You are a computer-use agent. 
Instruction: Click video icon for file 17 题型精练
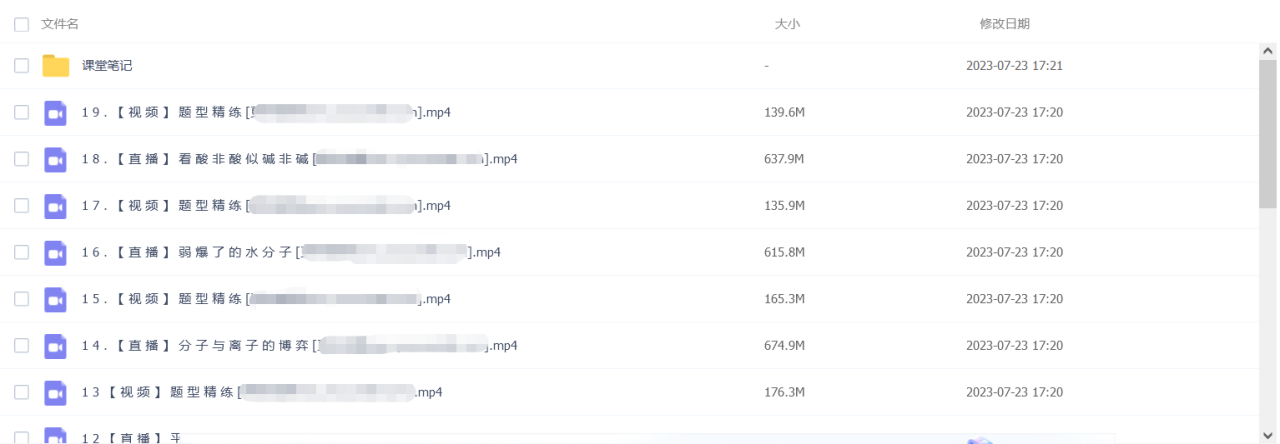click(55, 206)
